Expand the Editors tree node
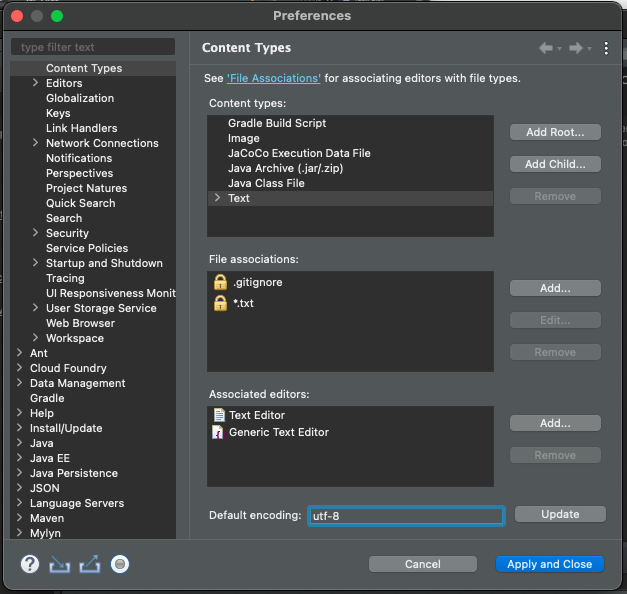Image resolution: width=627 pixels, height=594 pixels. 35,83
